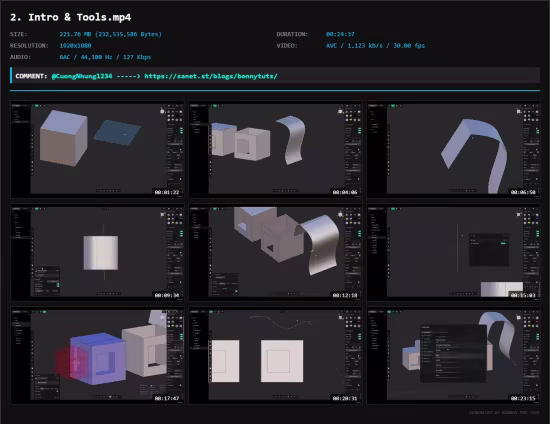Click the audio value AAC / 44,100 Hz
The image size is (550, 424).
(105, 57)
